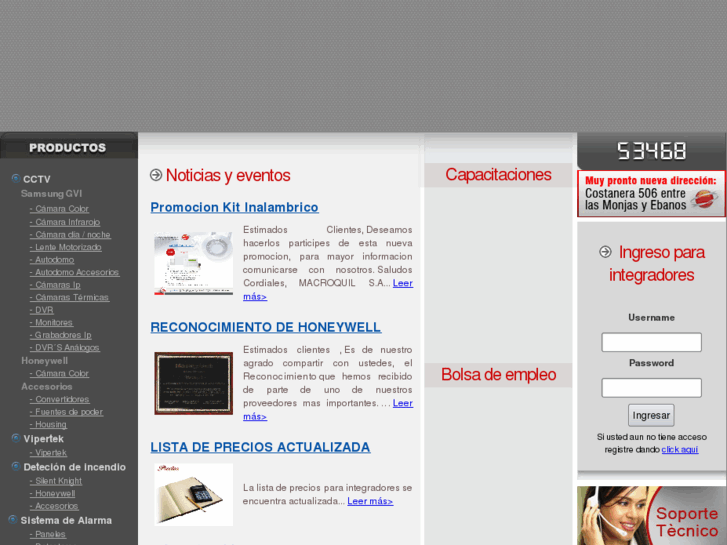The image size is (727, 545).
Task: Click the PRODUCTOS sidebar header
Action: pos(68,148)
